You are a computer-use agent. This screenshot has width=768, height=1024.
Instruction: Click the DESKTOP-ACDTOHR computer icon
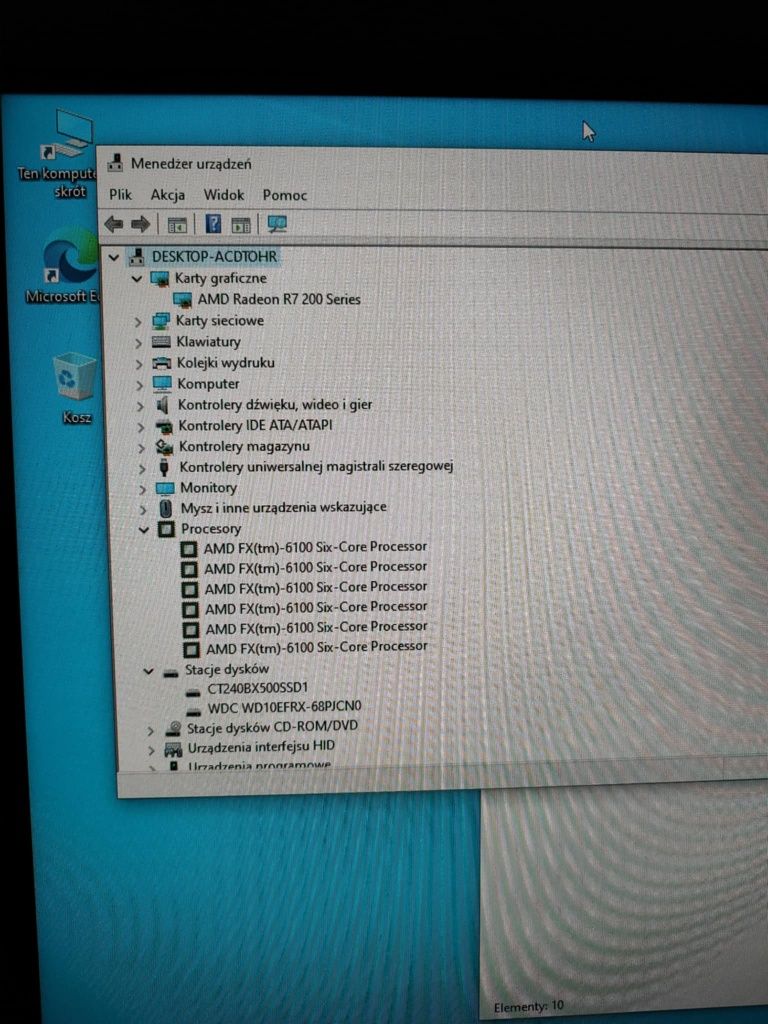136,257
